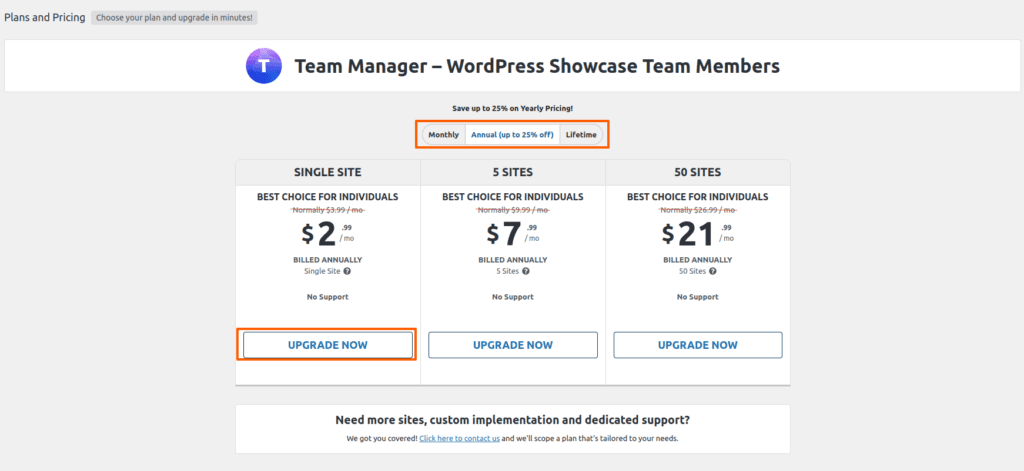The width and height of the screenshot is (1024, 471).
Task: Click 'Choose your plan and upgrade in minutes!' badge
Action: (174, 18)
